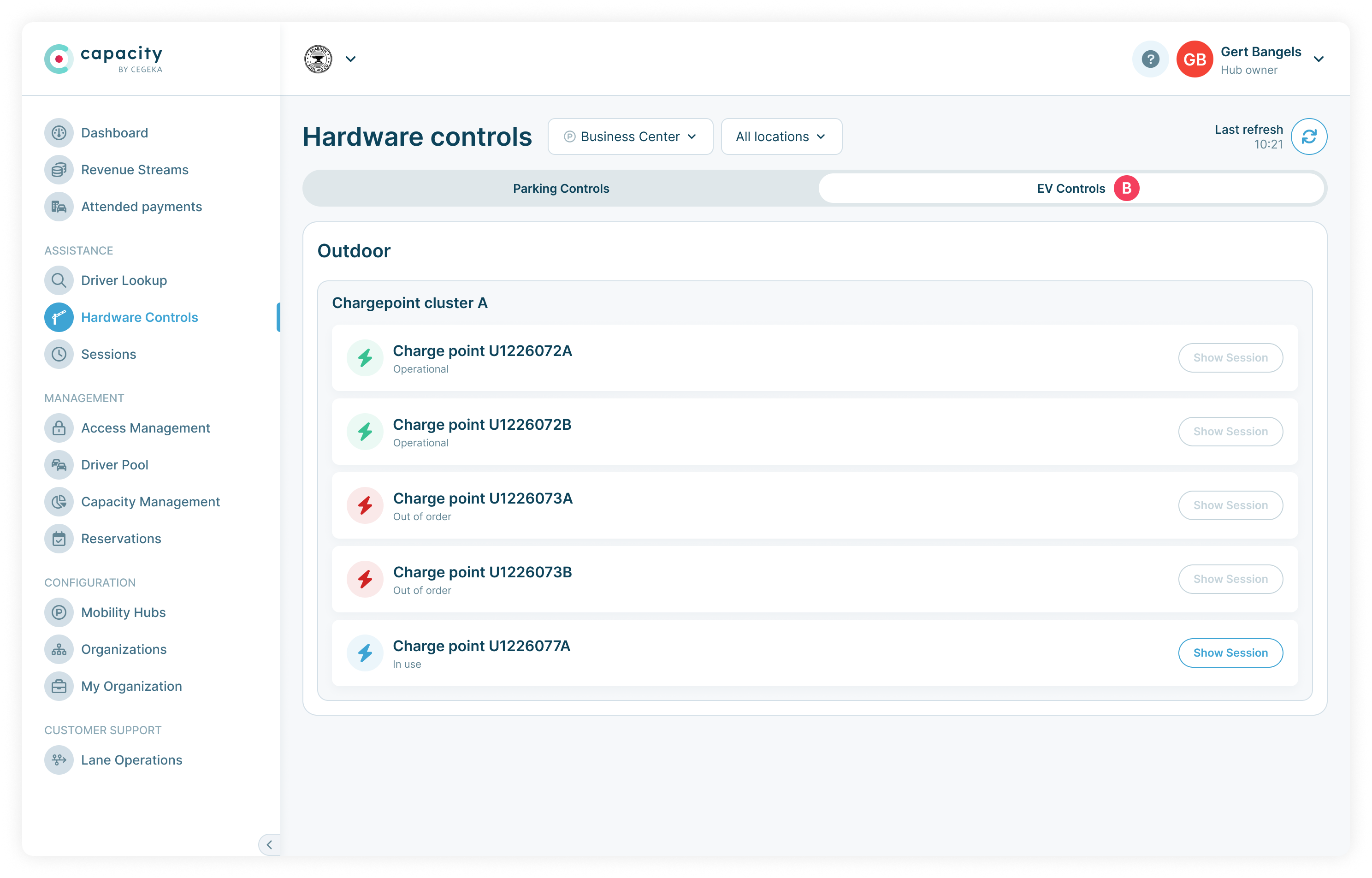
Task: Switch to the EV Controls tab
Action: tap(1071, 188)
